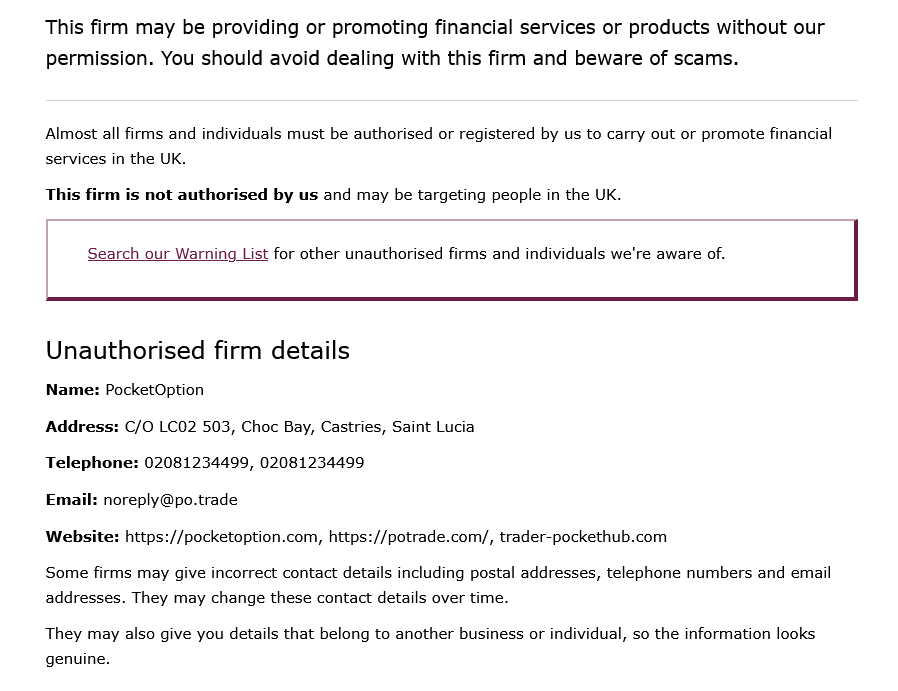Click bold 'This firm is not authorised by us'
This screenshot has width=898, height=691.
(181, 195)
